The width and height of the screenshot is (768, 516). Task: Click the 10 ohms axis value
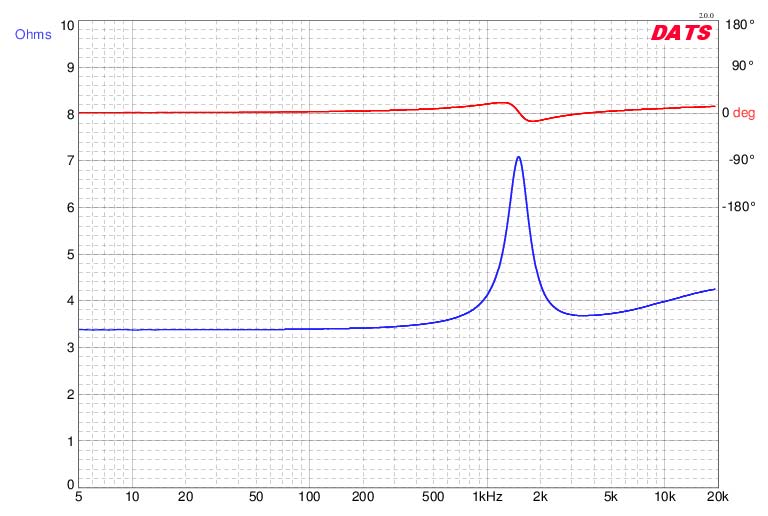(x=67, y=25)
